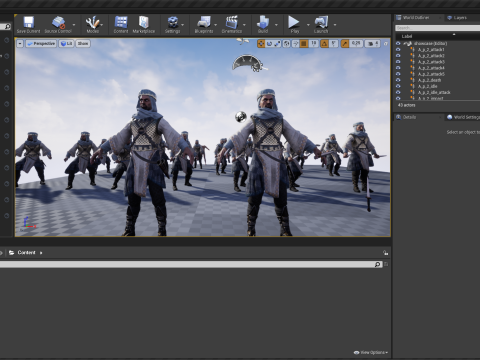Expand Source Control dropdown arrow
The height and width of the screenshot is (360, 480).
tap(74, 25)
